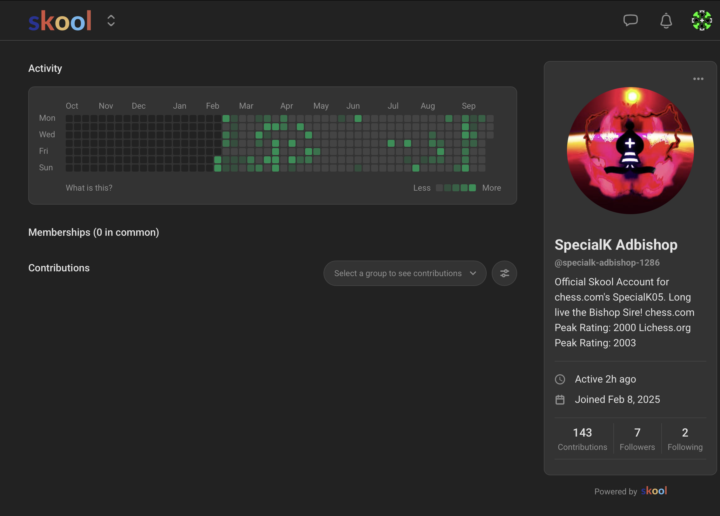This screenshot has height=516, width=720.
Task: Click the SpecialK Adbishop name heading
Action: 616,245
